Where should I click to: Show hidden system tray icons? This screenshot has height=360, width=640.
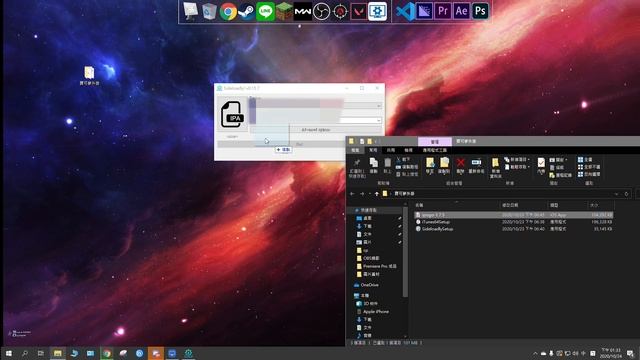coord(535,353)
